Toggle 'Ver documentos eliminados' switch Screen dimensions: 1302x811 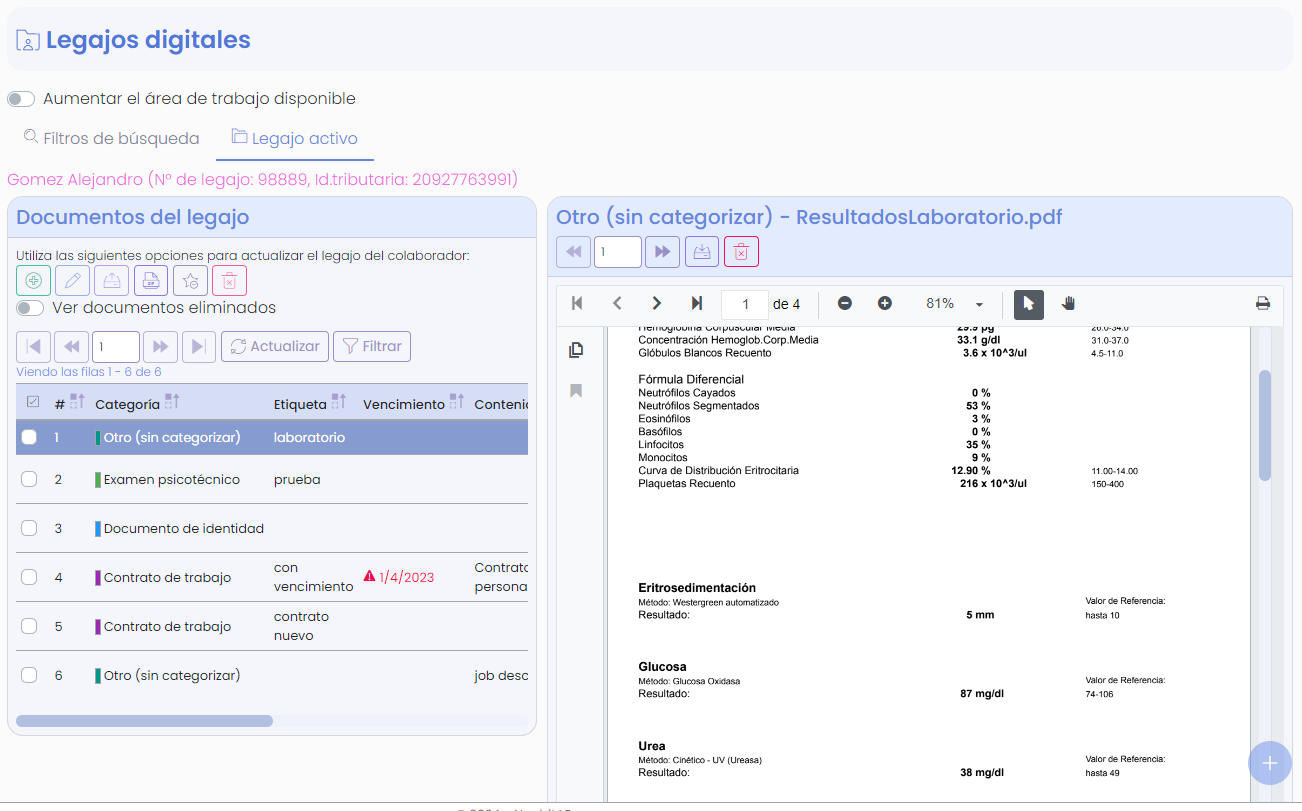point(30,308)
